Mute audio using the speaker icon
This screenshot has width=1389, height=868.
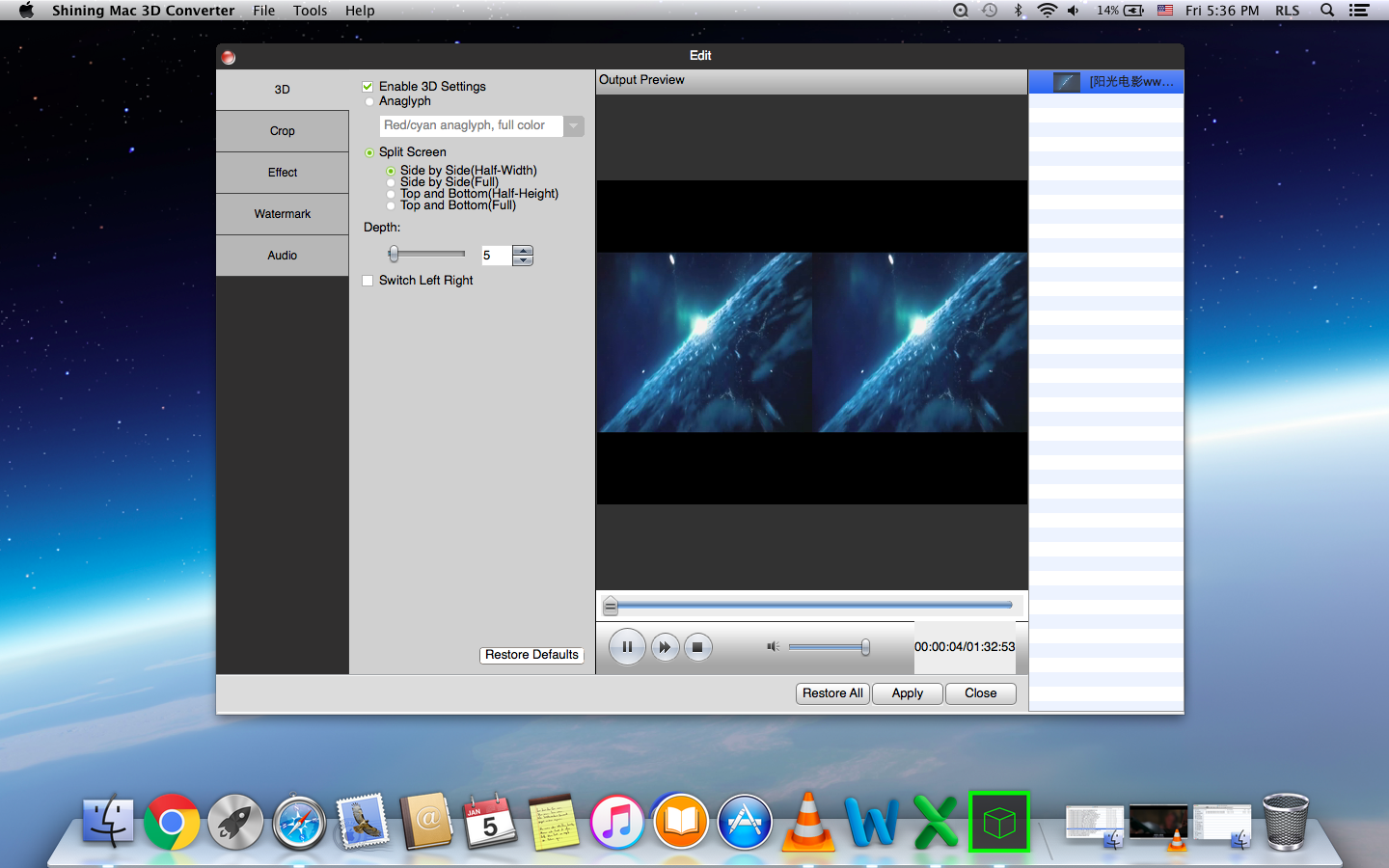773,646
